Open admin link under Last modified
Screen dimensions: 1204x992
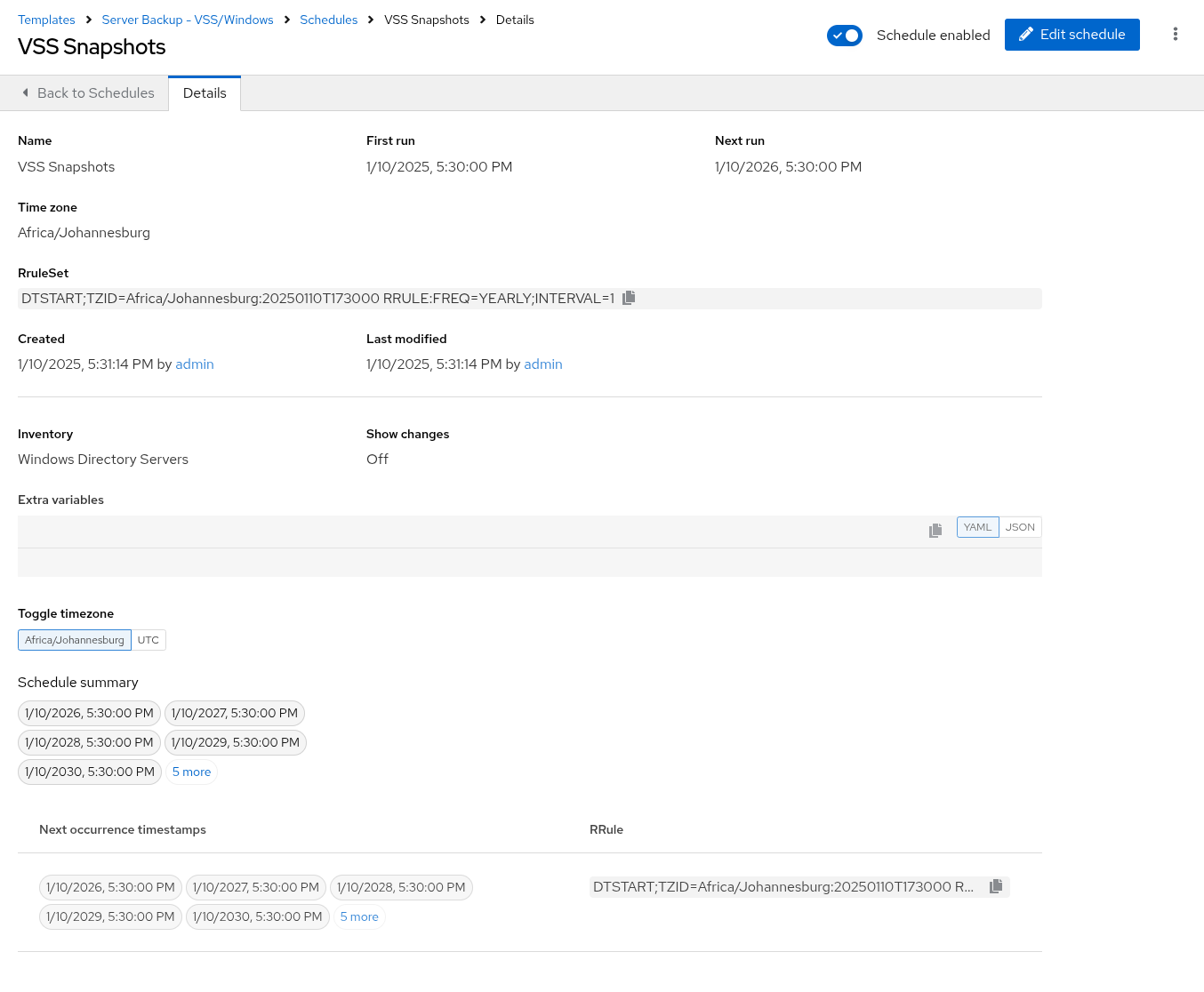[x=543, y=364]
